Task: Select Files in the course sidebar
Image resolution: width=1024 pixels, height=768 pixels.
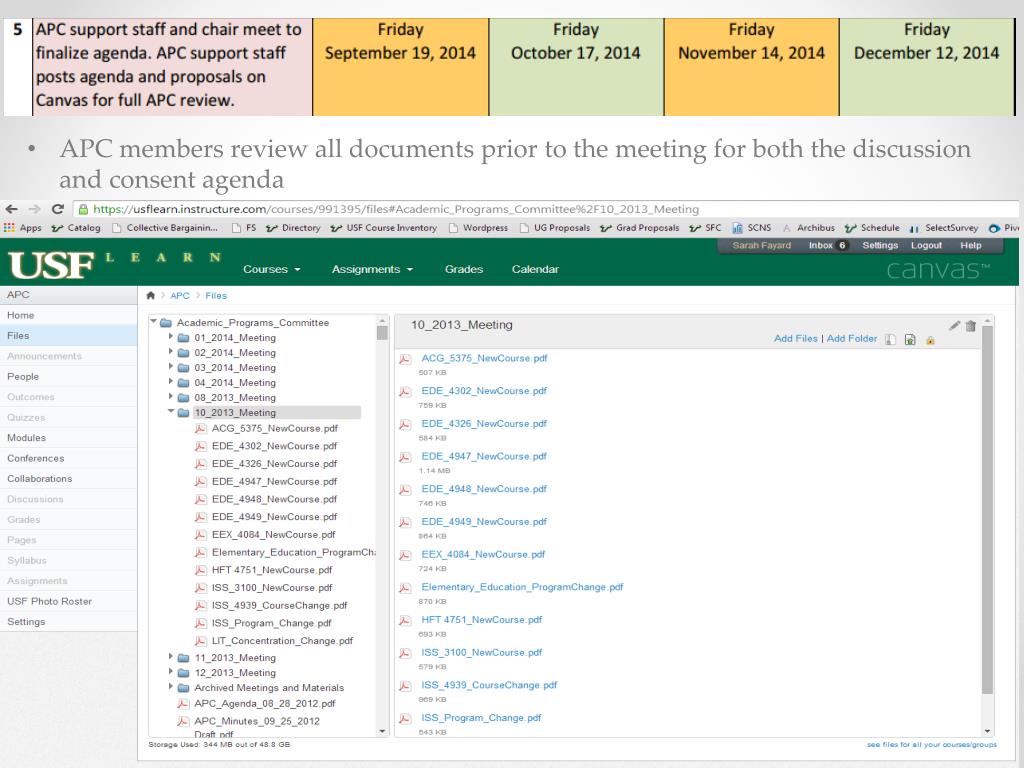Action: (x=69, y=336)
